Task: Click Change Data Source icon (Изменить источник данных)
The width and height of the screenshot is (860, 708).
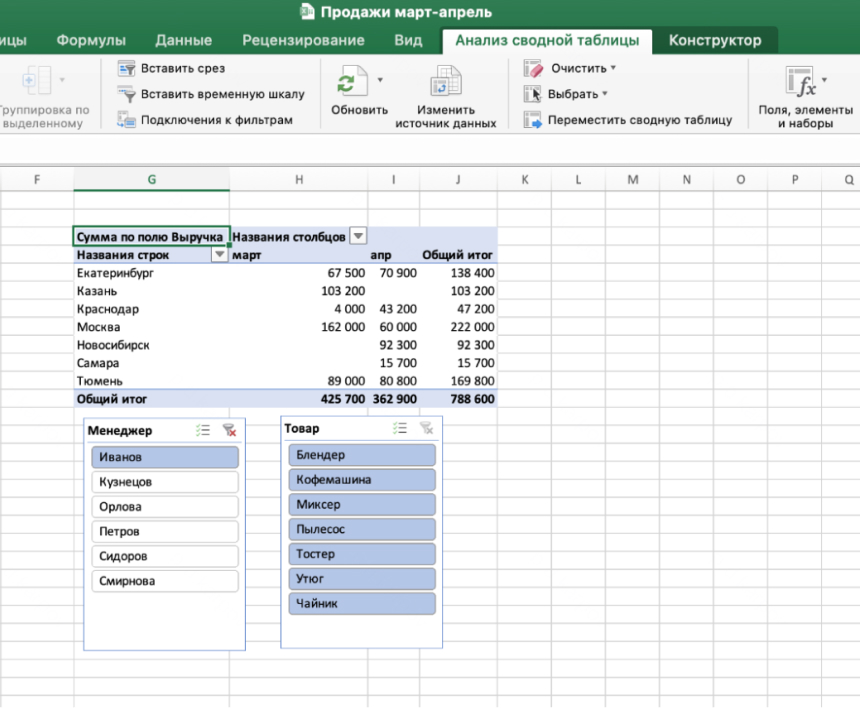Action: click(x=445, y=81)
